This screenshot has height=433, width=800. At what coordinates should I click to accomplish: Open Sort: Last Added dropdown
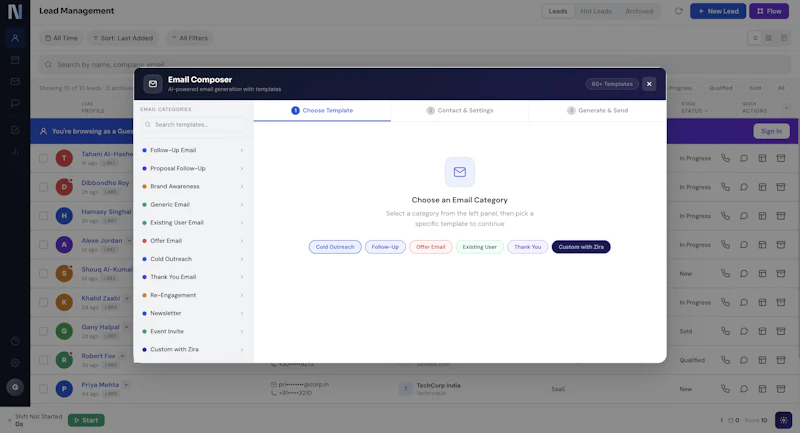(123, 38)
